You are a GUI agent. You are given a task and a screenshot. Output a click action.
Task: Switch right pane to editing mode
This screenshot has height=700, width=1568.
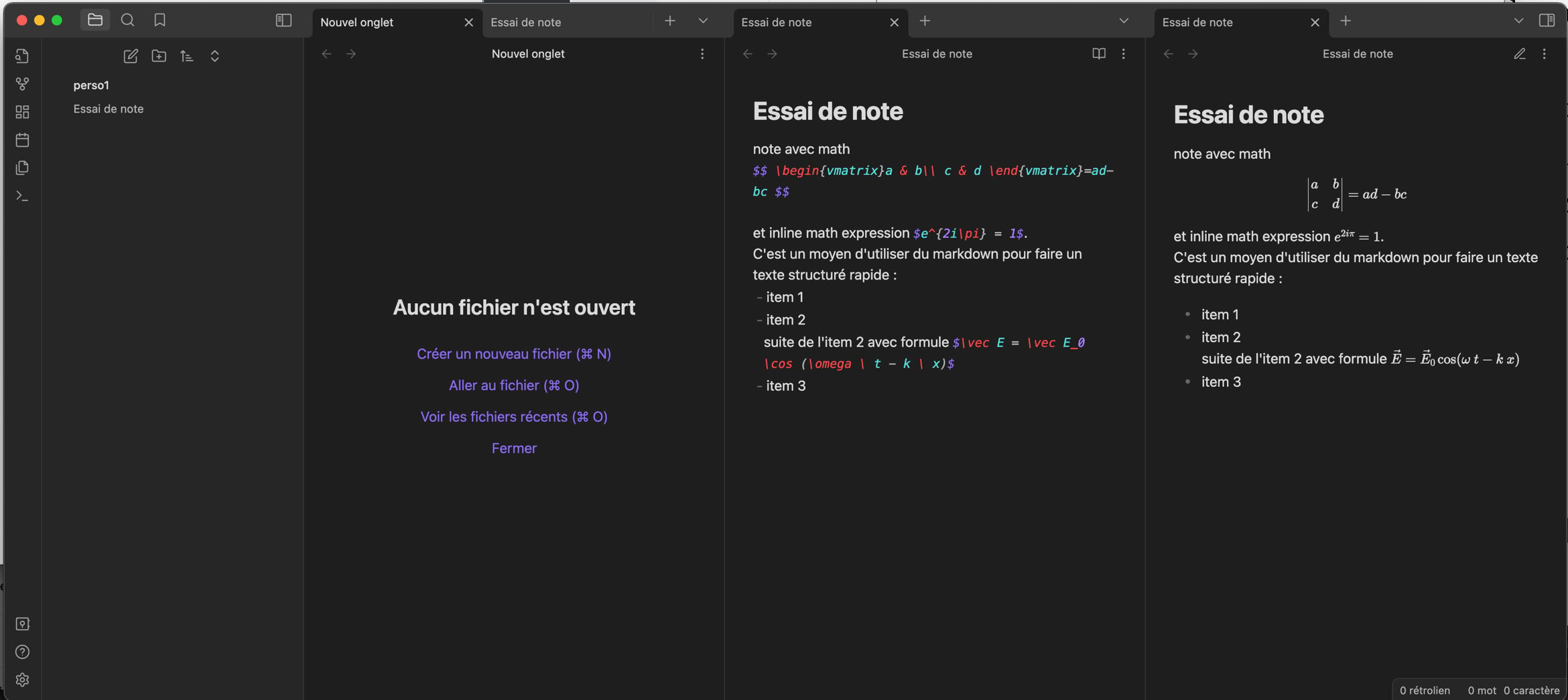click(1520, 54)
